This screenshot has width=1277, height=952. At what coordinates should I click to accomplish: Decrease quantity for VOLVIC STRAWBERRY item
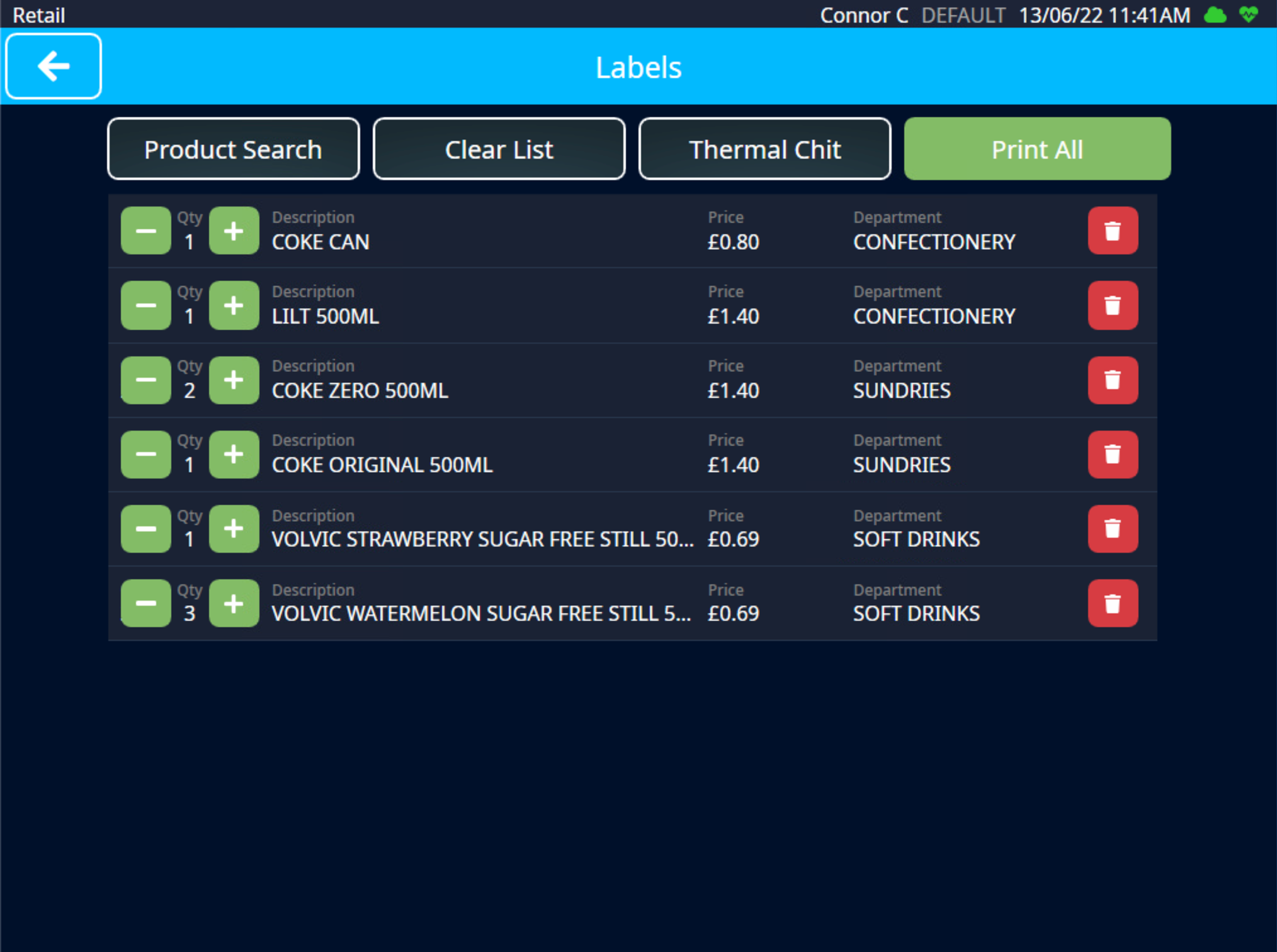coord(146,528)
